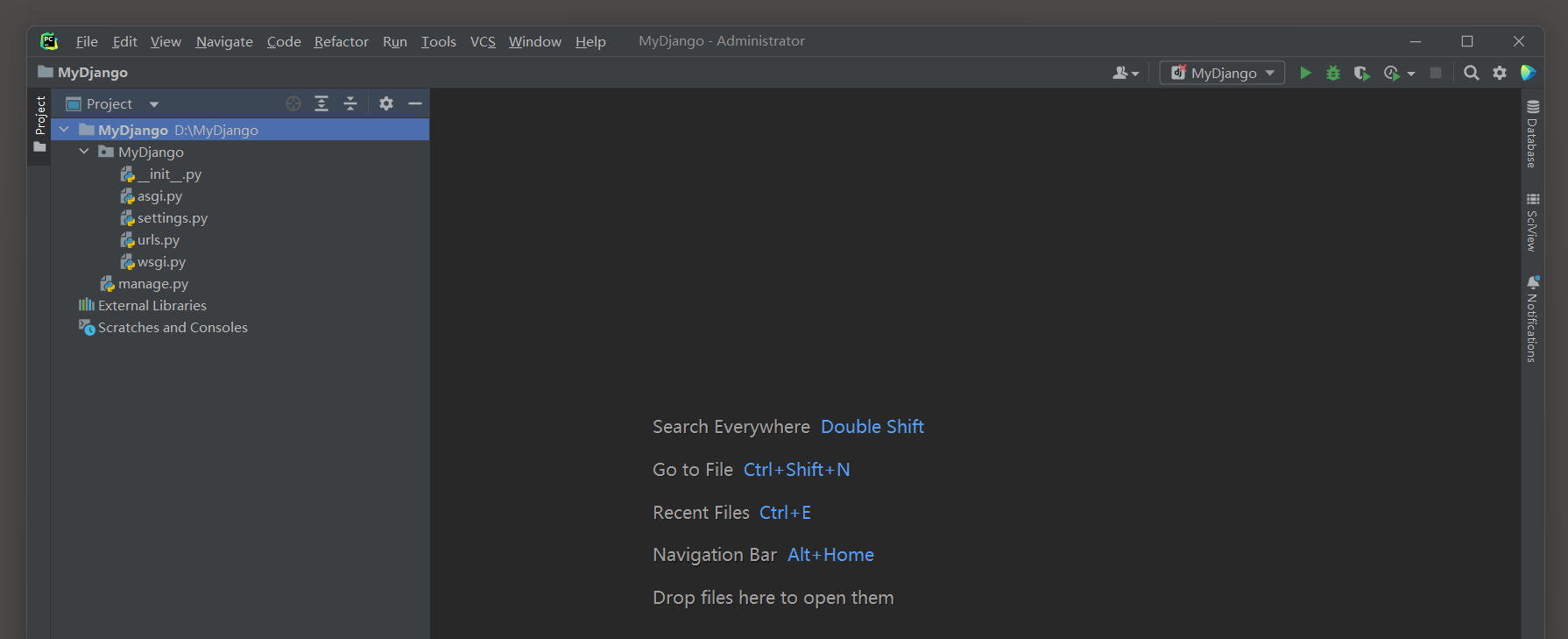1568x639 pixels.
Task: Open the Code menu
Action: 284,41
